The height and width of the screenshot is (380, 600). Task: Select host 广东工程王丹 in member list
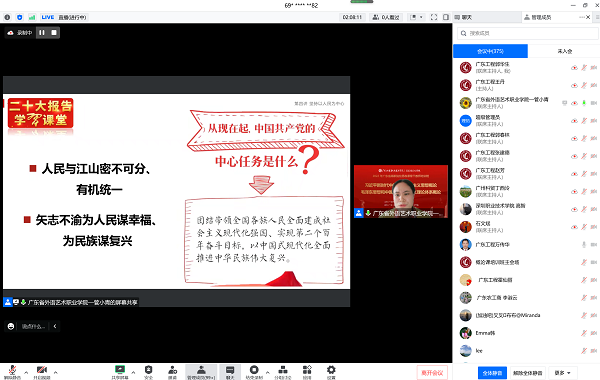526,85
